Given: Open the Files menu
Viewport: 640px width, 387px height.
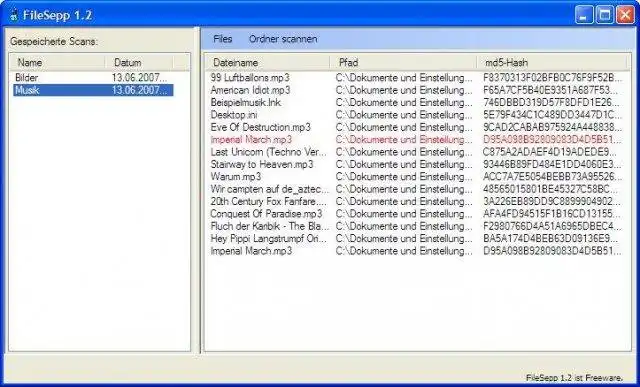Looking at the screenshot, I should coord(222,39).
